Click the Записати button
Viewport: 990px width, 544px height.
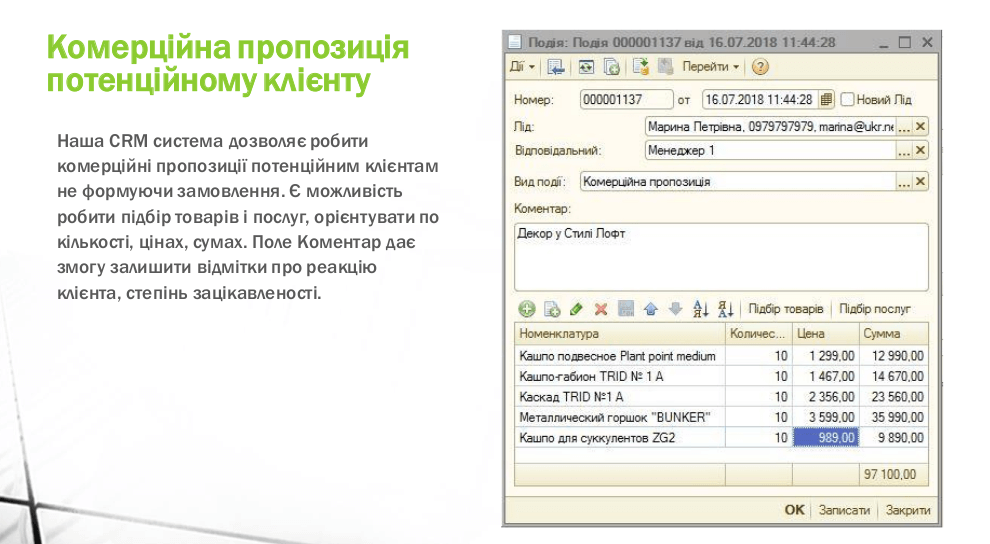[x=844, y=510]
